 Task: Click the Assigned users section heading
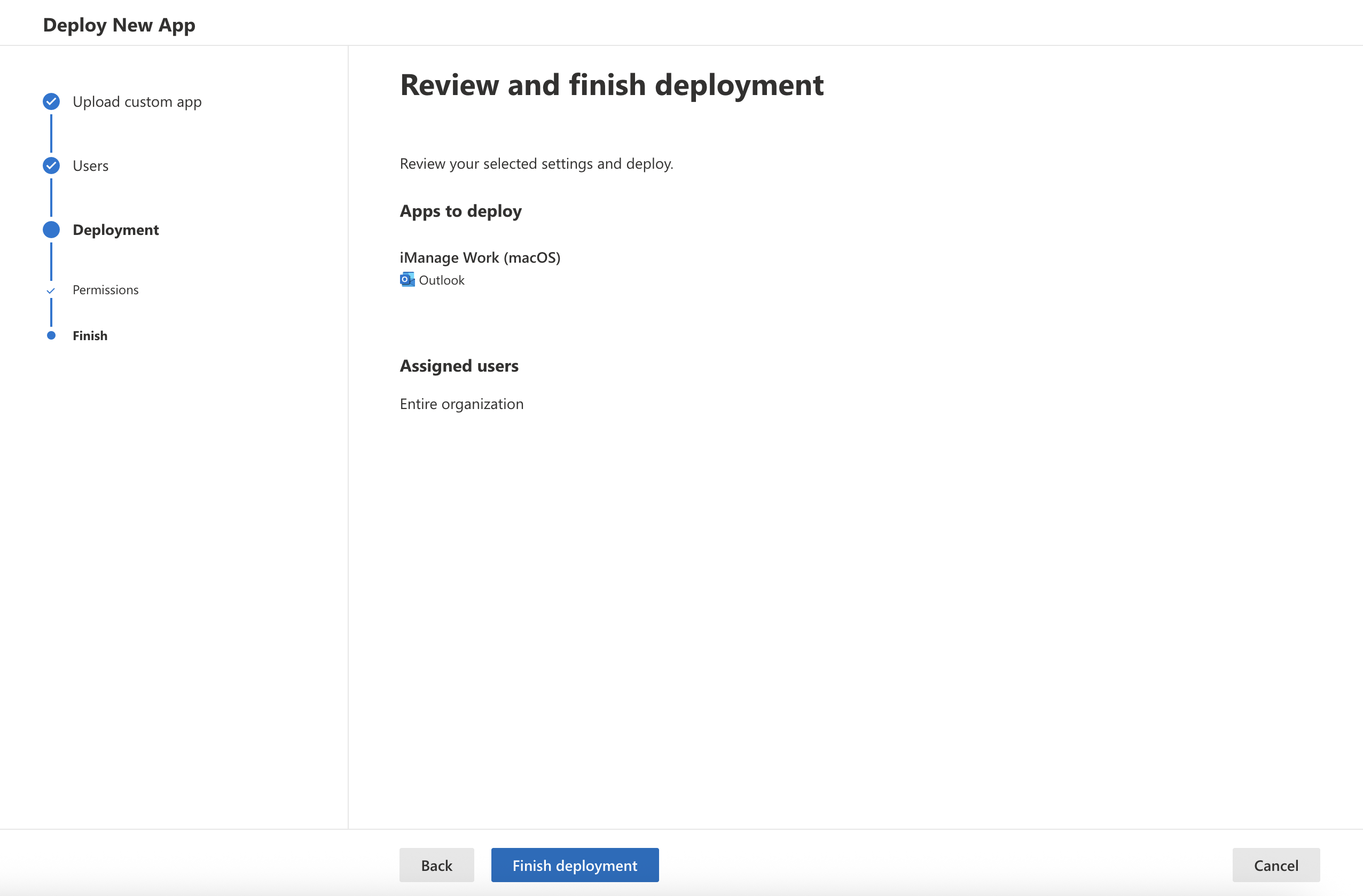(x=459, y=365)
